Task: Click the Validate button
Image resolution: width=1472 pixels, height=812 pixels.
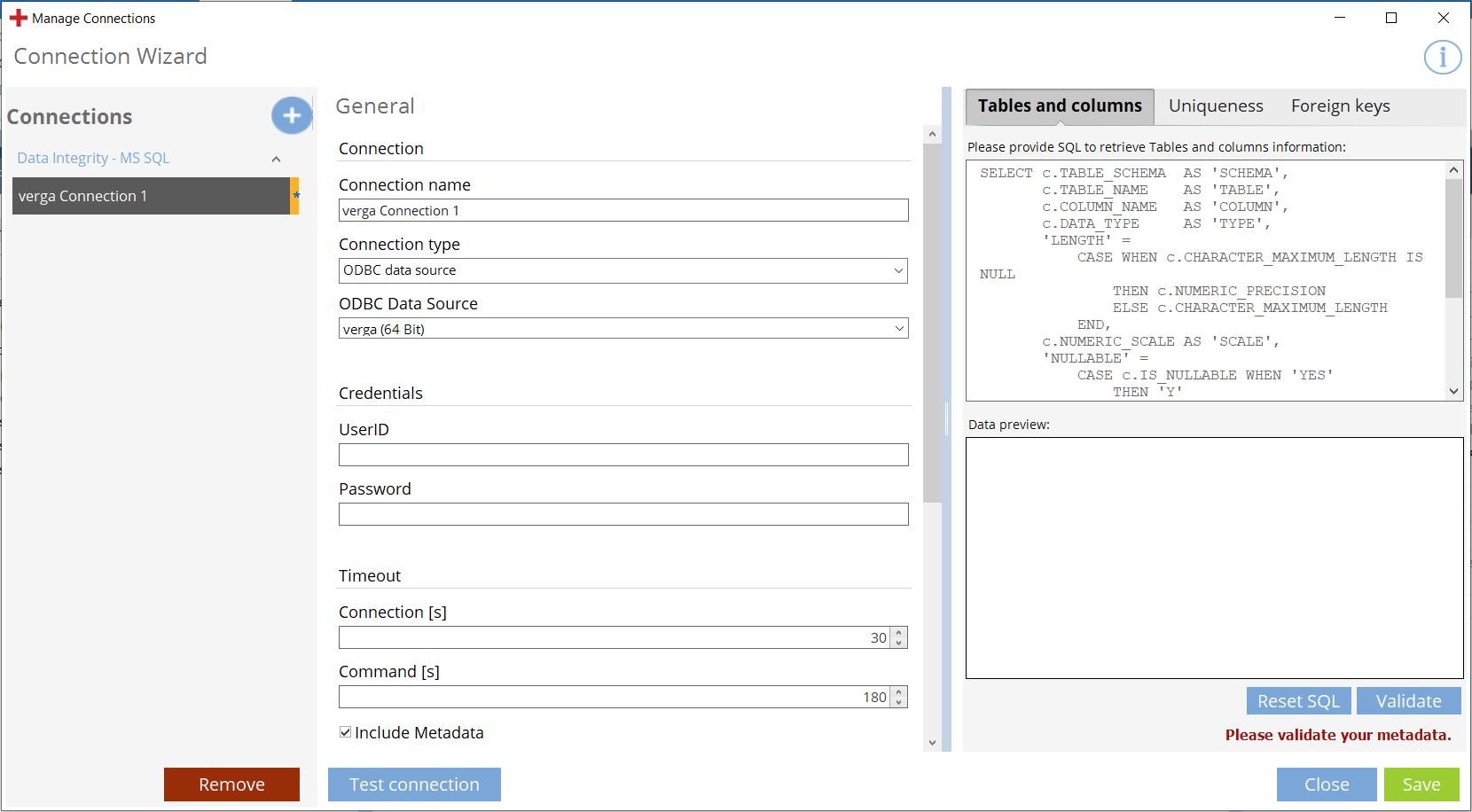Action: click(x=1408, y=701)
